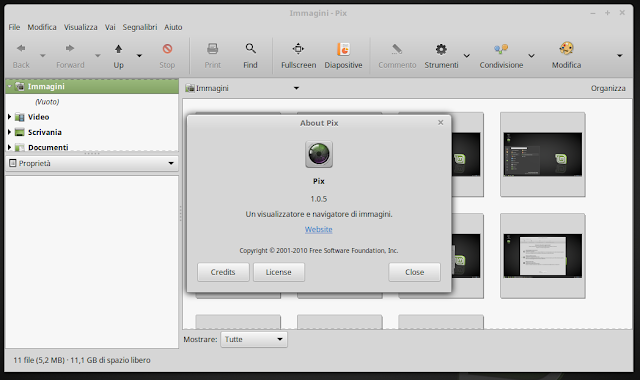The width and height of the screenshot is (640, 380).
Task: Click the Scrivania desktop icon in sidebar
Action: point(20,132)
